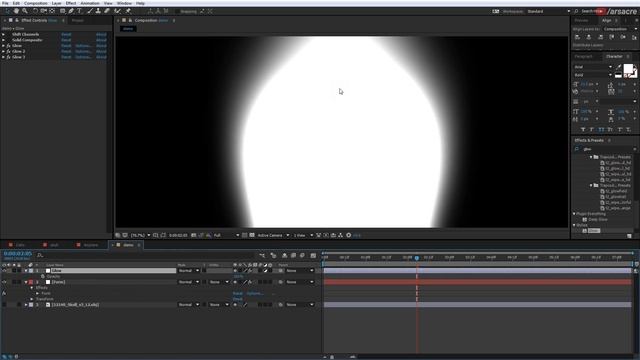Select the Brush tool
The width and height of the screenshot is (640, 360).
click(x=90, y=11)
